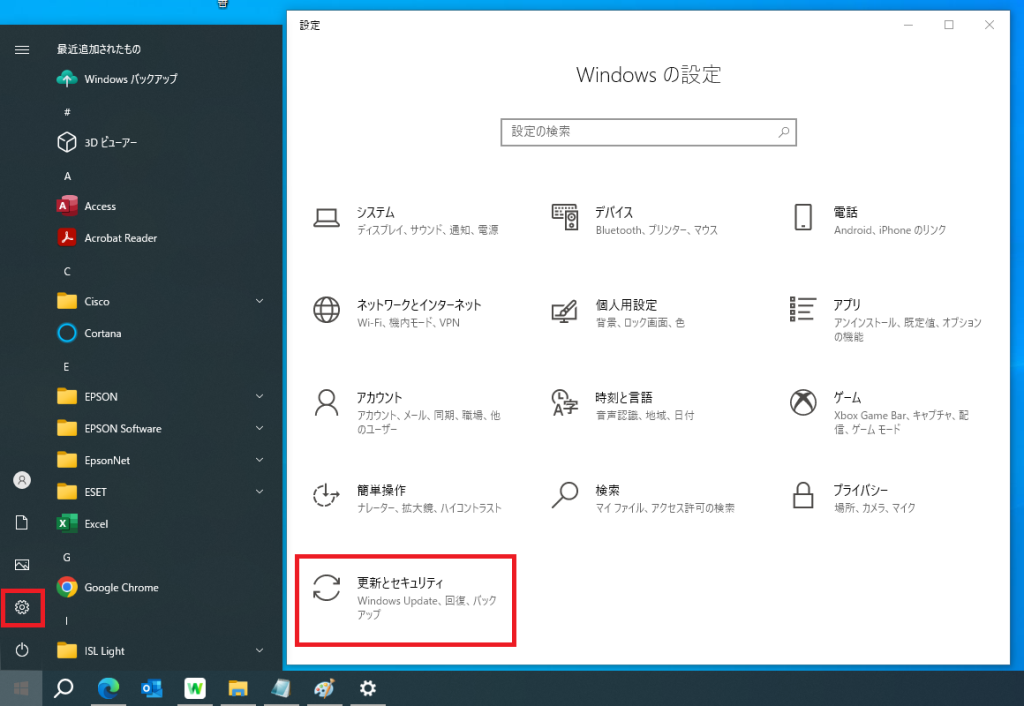Open File Explorer from the taskbar

pos(238,688)
